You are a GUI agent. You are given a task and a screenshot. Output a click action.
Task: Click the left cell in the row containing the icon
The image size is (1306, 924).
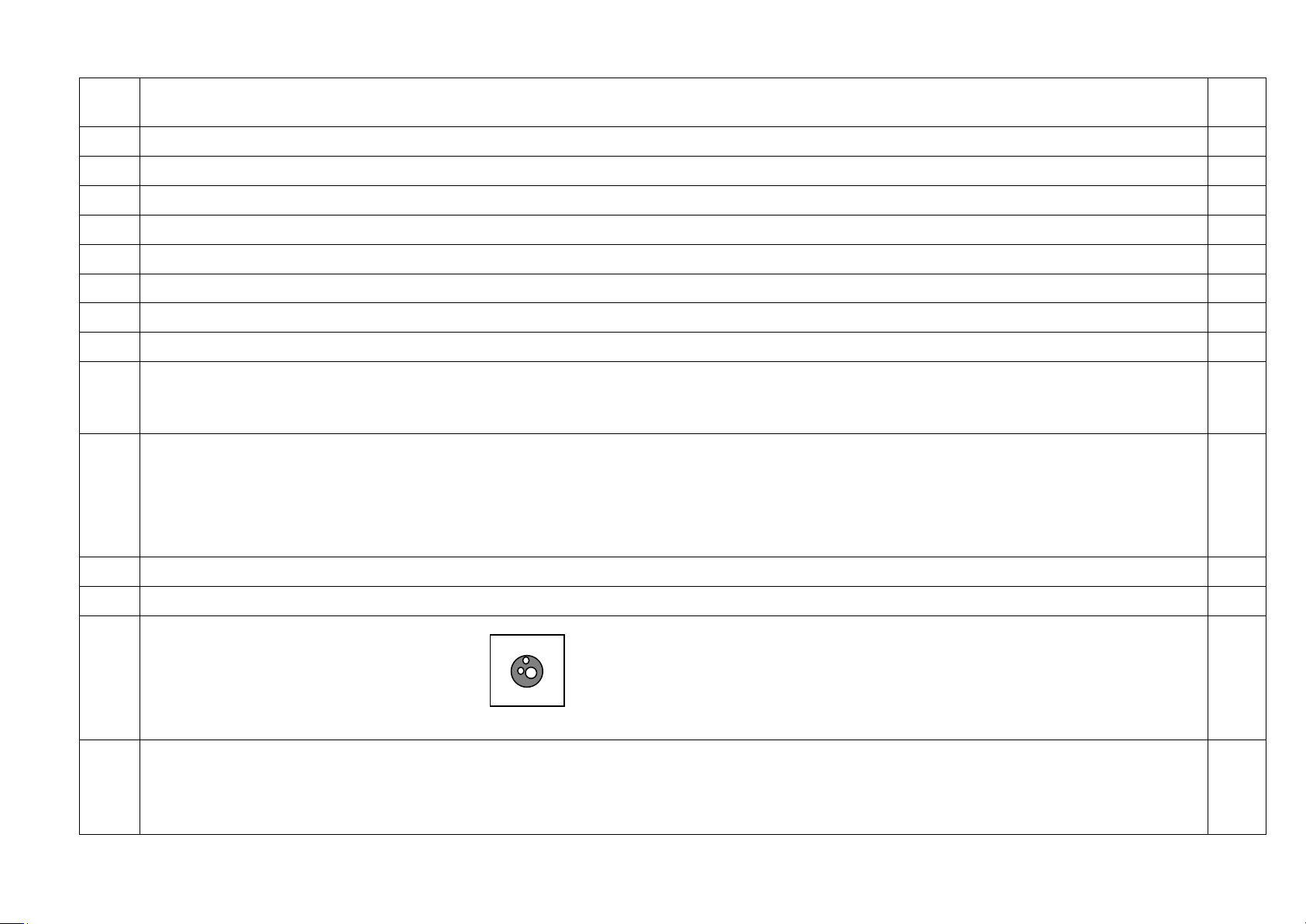(x=109, y=677)
